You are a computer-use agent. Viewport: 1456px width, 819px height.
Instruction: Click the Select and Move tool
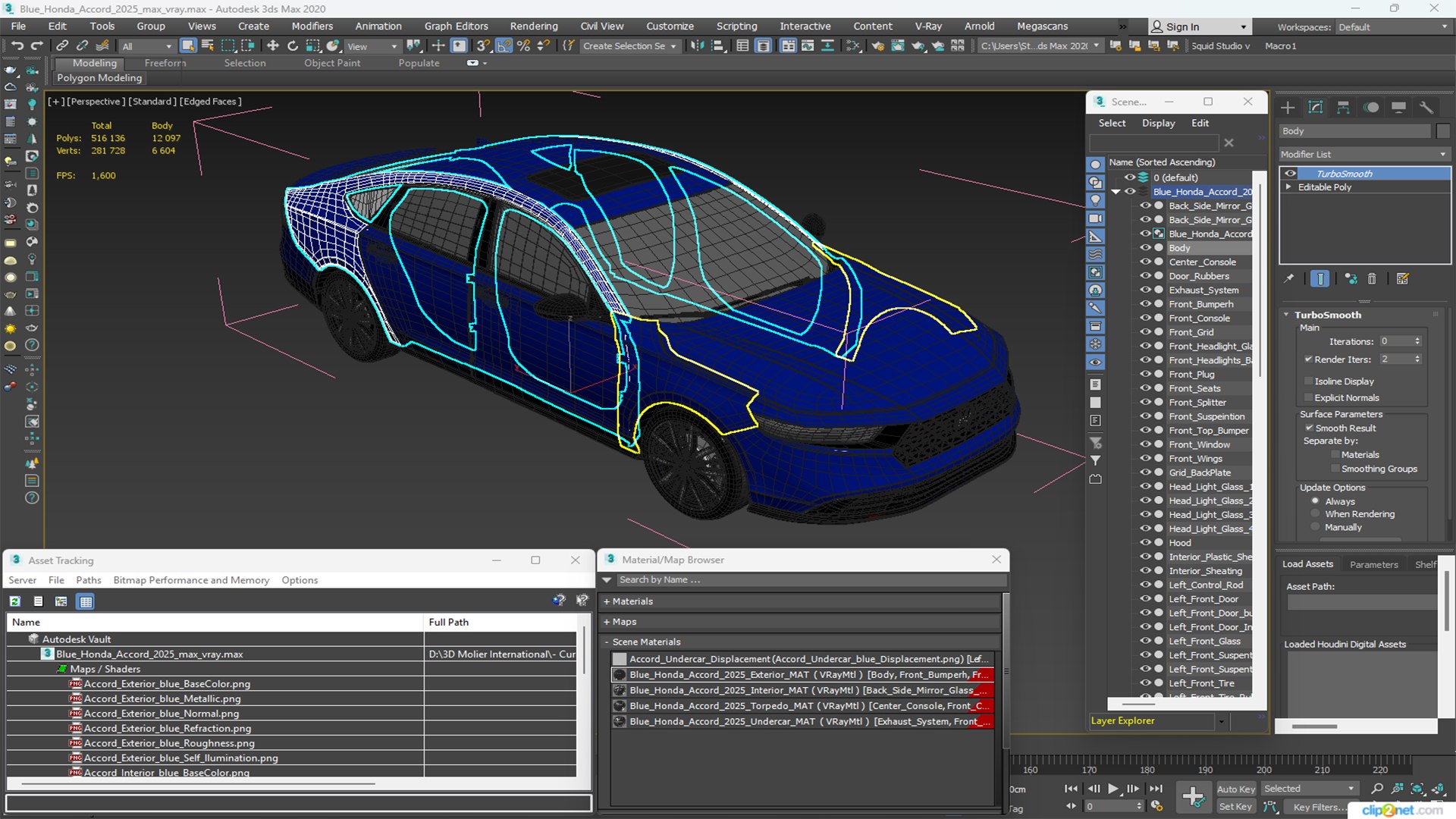[273, 46]
